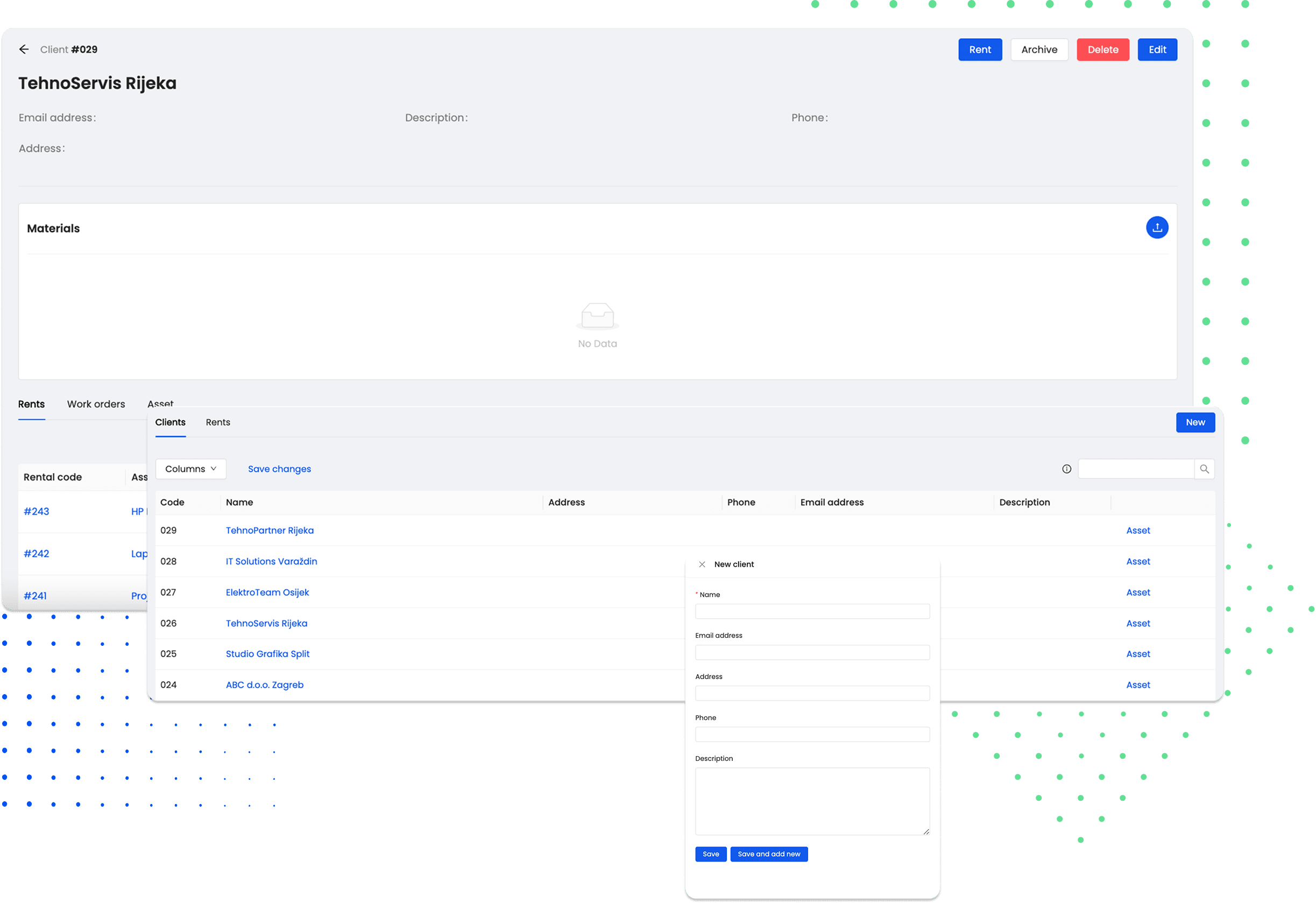Click the Asset tab at bottom
Viewport: 1316px width, 903px height.
[159, 403]
